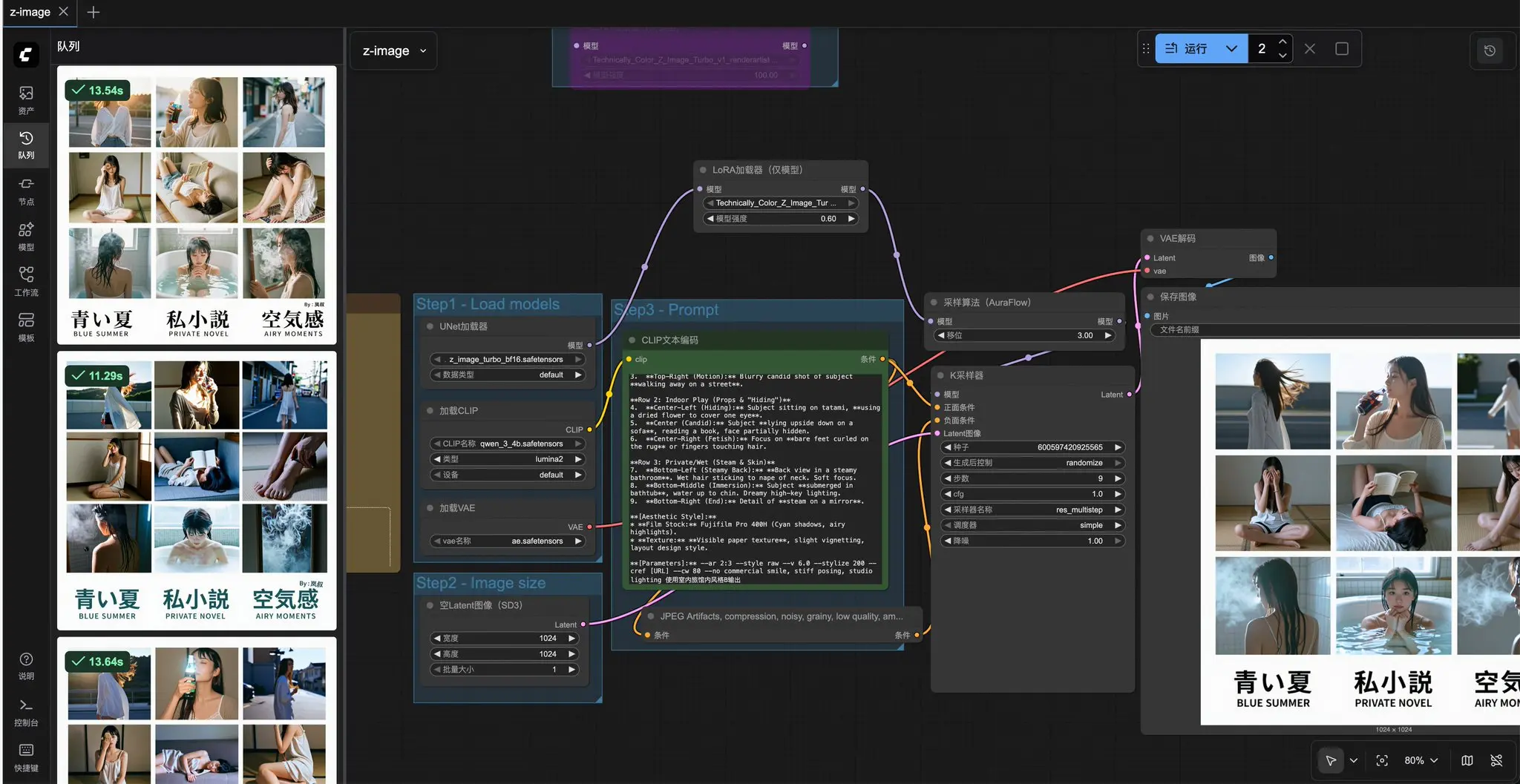Viewport: 1520px width, 784px height.
Task: Open the 模型 model library panel
Action: pyautogui.click(x=26, y=236)
